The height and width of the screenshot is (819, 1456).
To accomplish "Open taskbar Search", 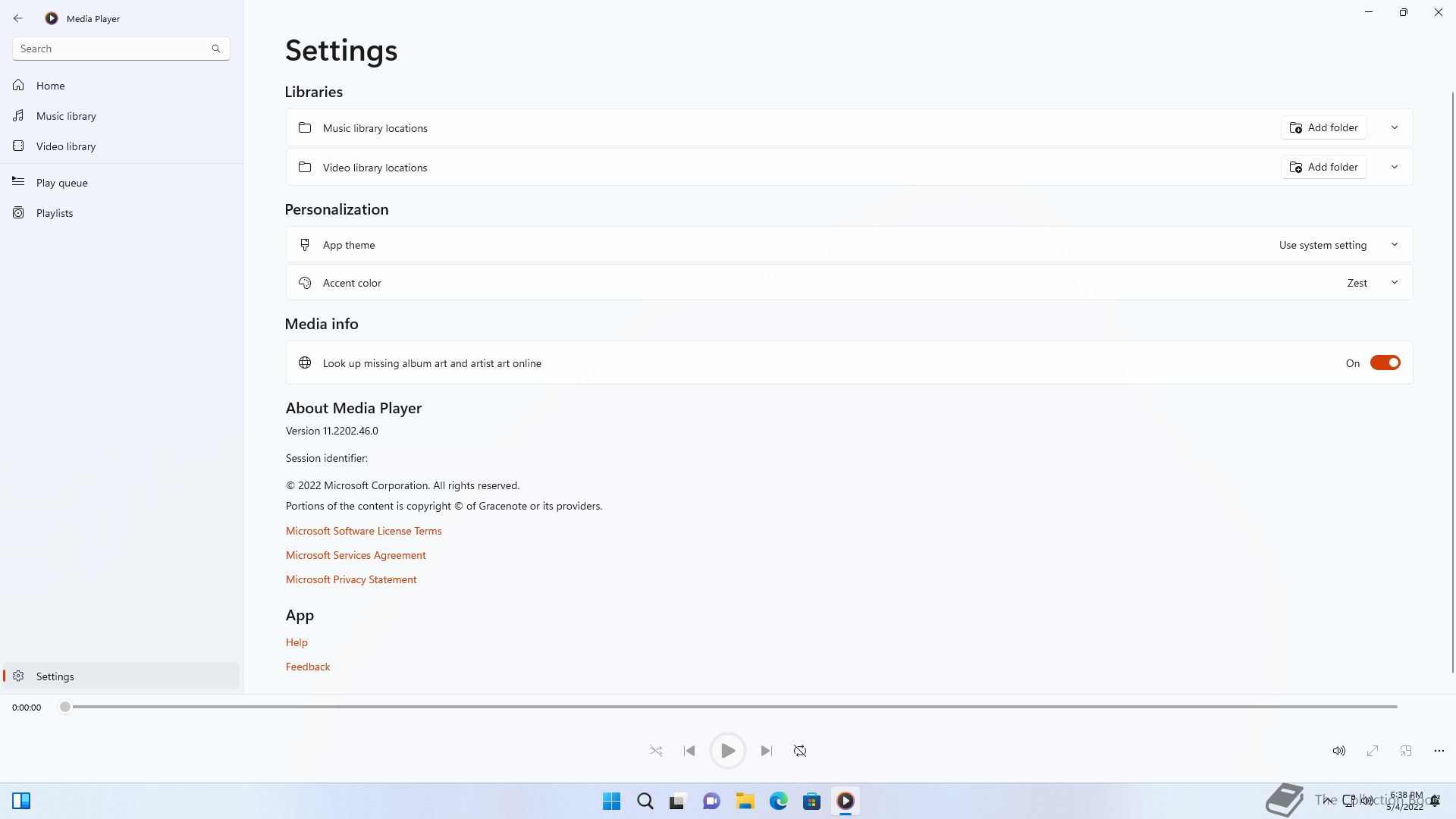I will click(645, 801).
